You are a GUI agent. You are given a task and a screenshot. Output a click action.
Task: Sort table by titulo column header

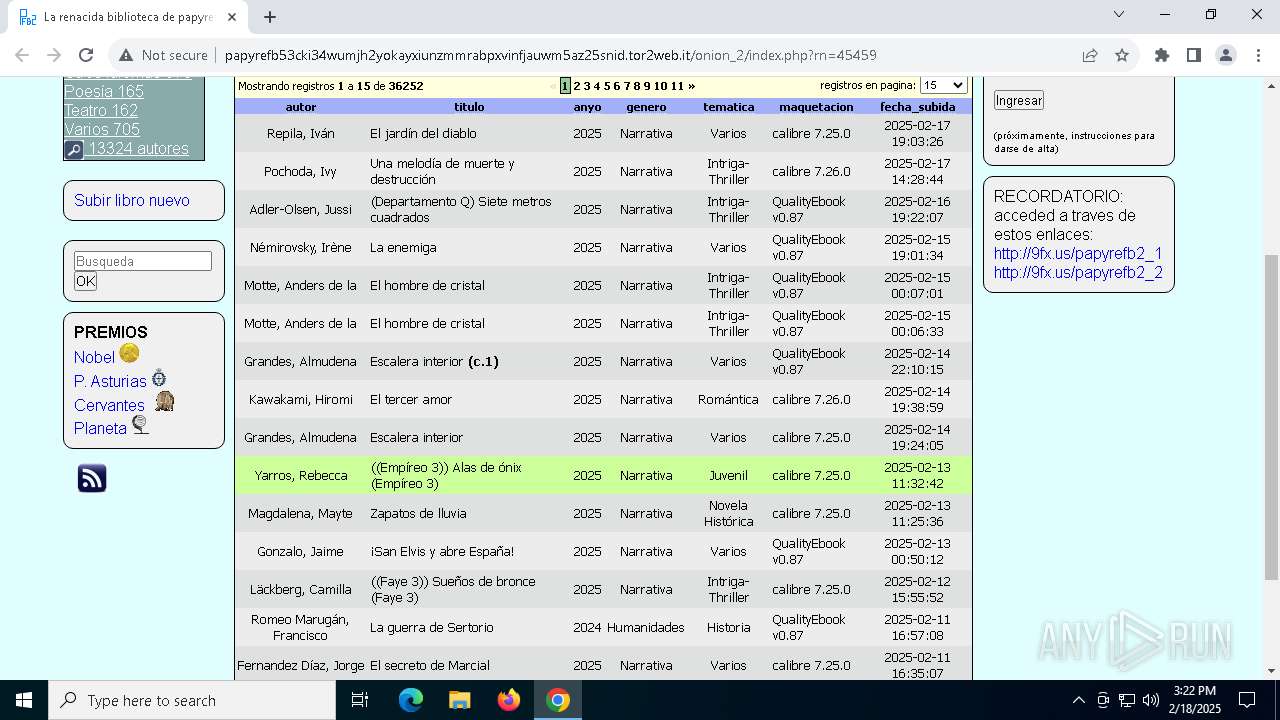coord(469,106)
